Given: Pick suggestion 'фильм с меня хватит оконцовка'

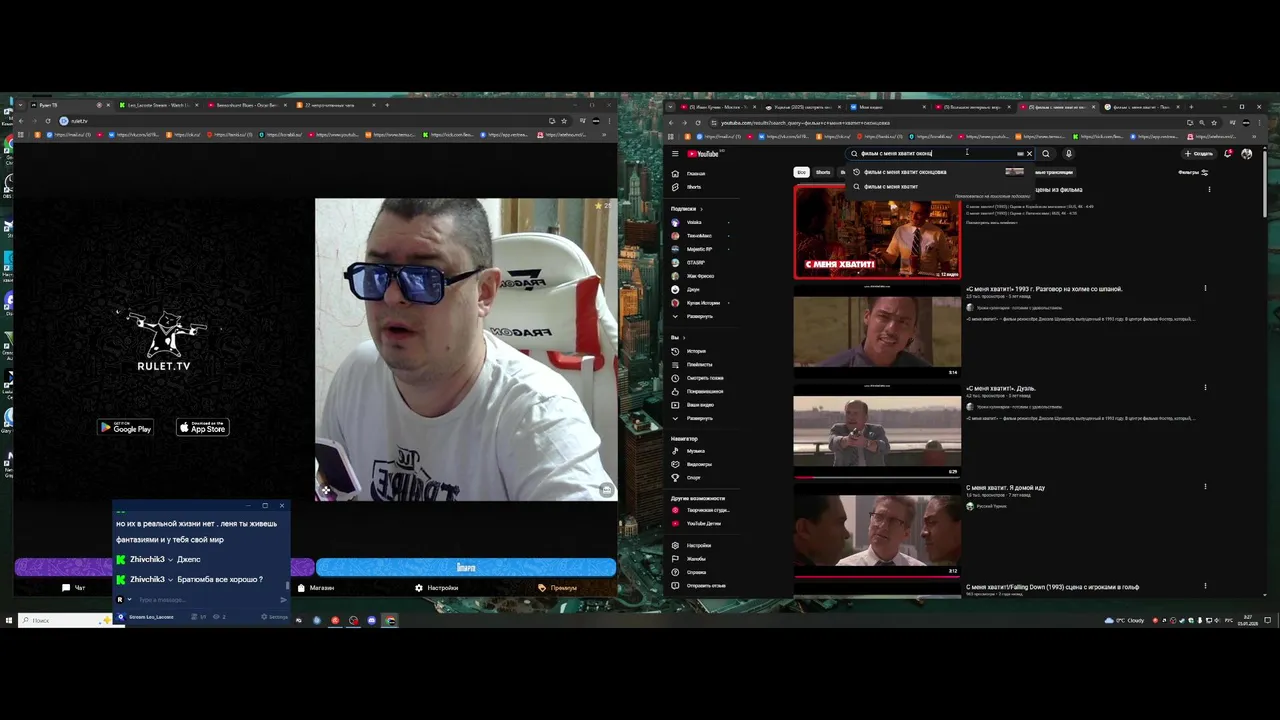Looking at the screenshot, I should pyautogui.click(x=904, y=172).
